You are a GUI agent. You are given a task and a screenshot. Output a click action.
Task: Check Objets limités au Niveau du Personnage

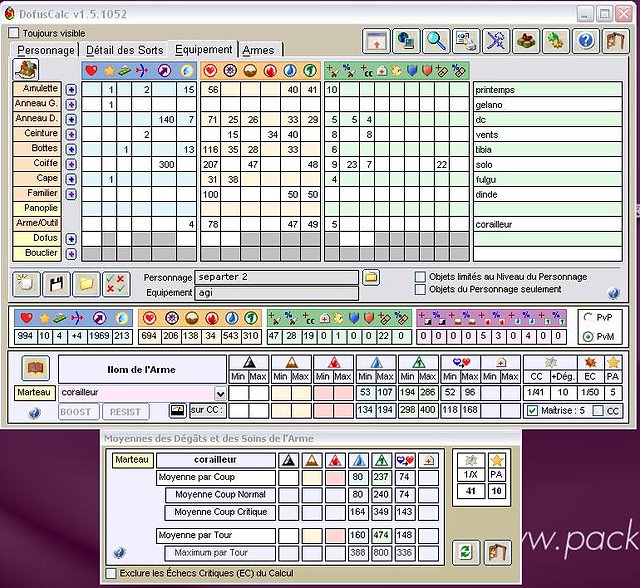click(421, 277)
